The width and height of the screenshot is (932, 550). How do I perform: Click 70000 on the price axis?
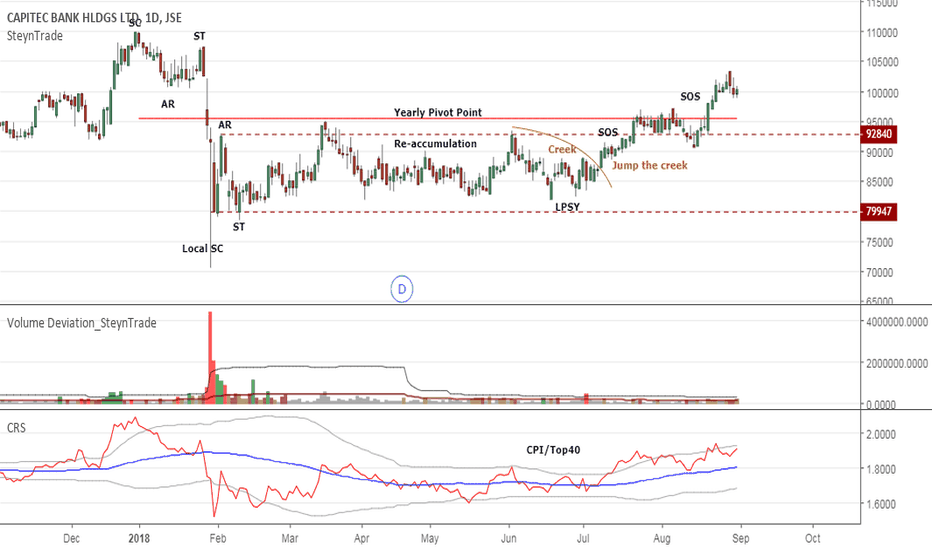(880, 272)
